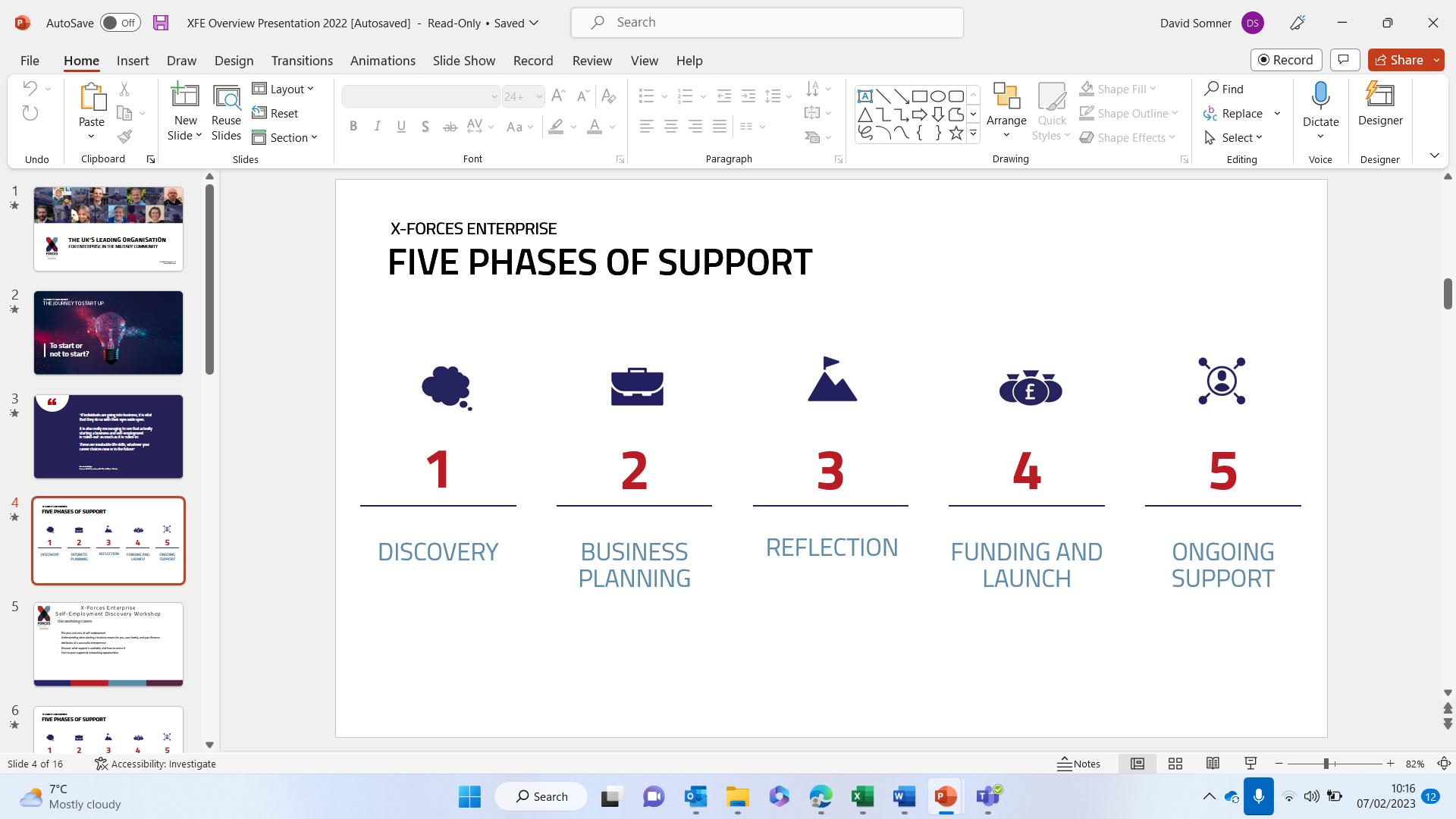Switch to Slide Sorter view

(1175, 764)
